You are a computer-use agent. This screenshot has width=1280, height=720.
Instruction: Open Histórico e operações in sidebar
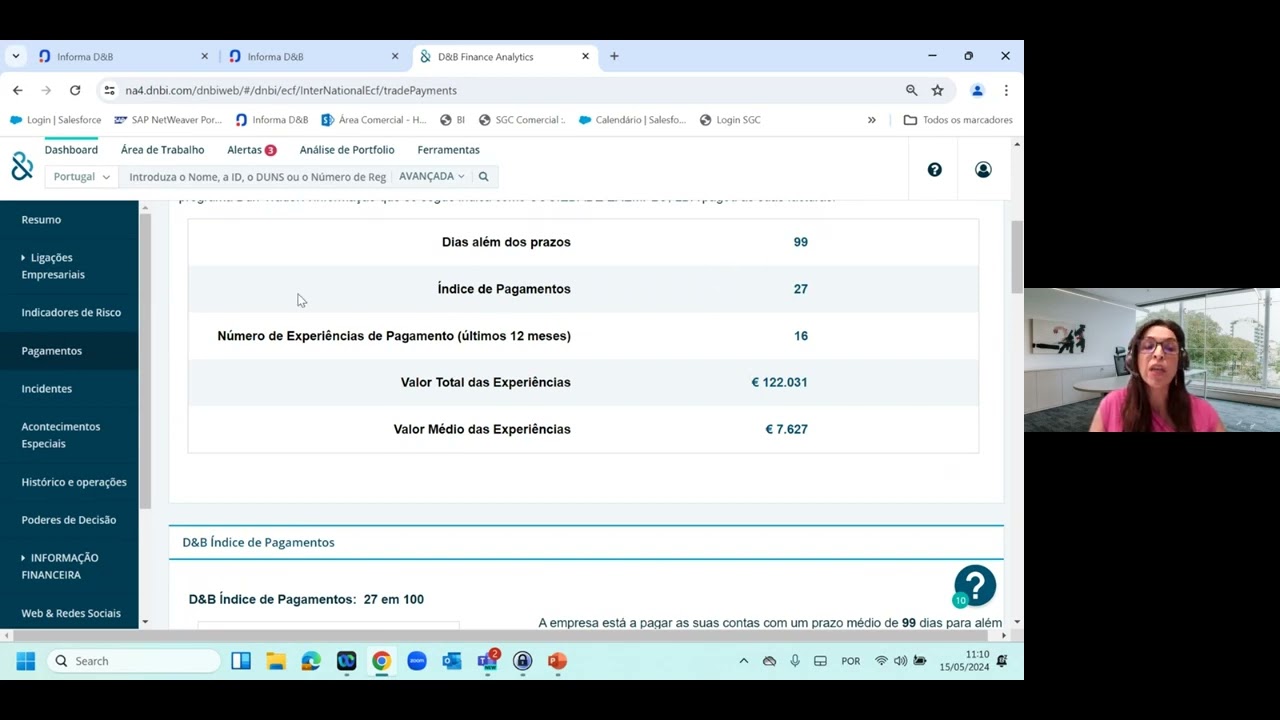[74, 482]
